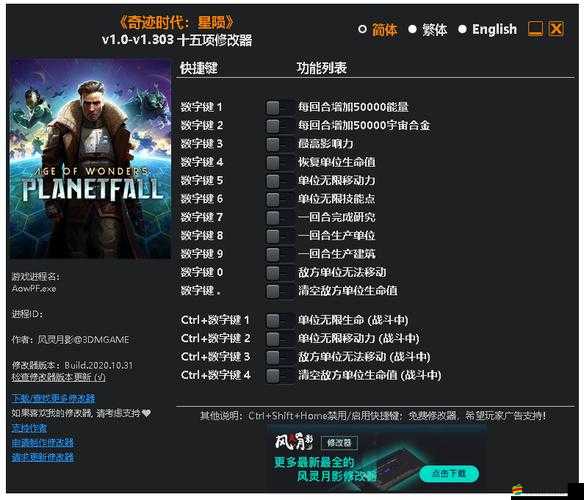
Task: Open the 申请制作修改器 link
Action: coord(42,443)
